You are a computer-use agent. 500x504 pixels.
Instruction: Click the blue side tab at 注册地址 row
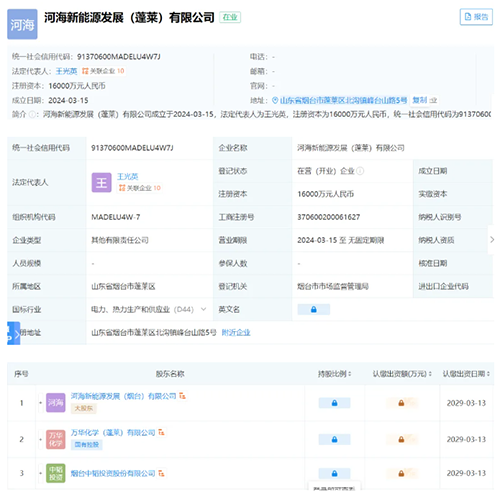pyautogui.click(x=13, y=333)
